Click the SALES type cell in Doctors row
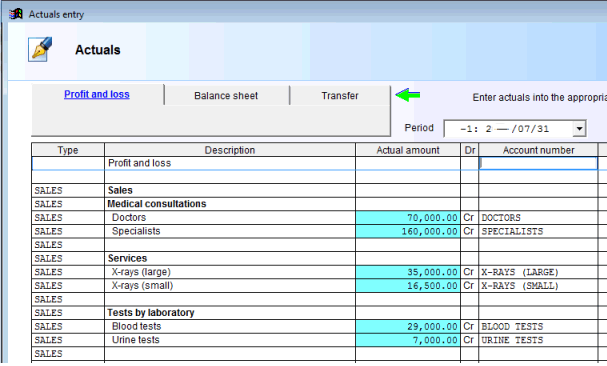607x366 pixels. click(68, 218)
